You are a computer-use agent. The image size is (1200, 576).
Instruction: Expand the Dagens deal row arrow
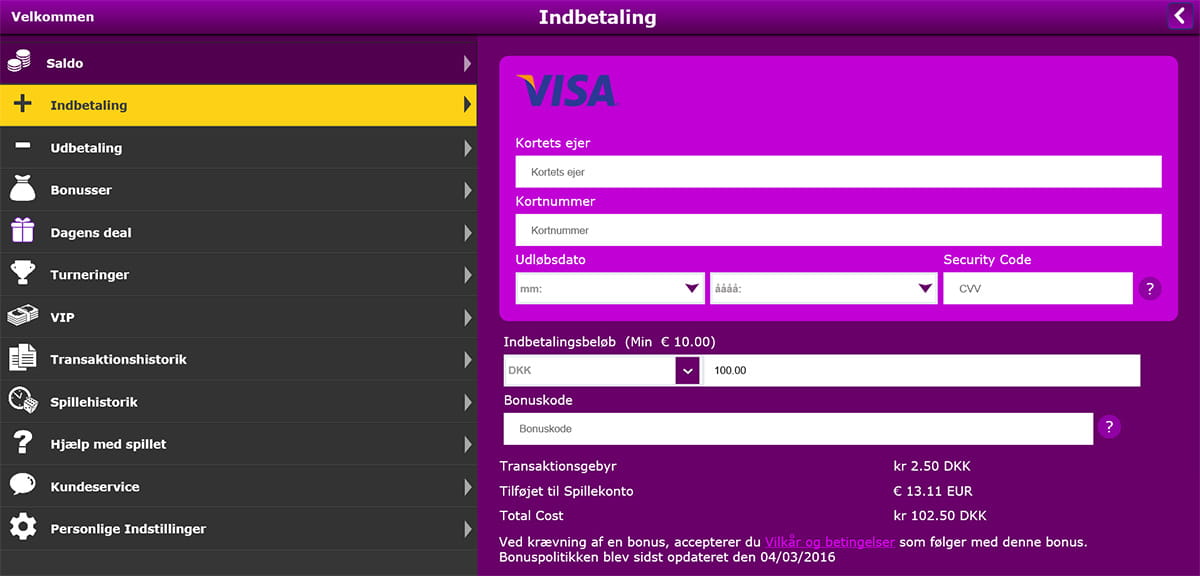467,232
